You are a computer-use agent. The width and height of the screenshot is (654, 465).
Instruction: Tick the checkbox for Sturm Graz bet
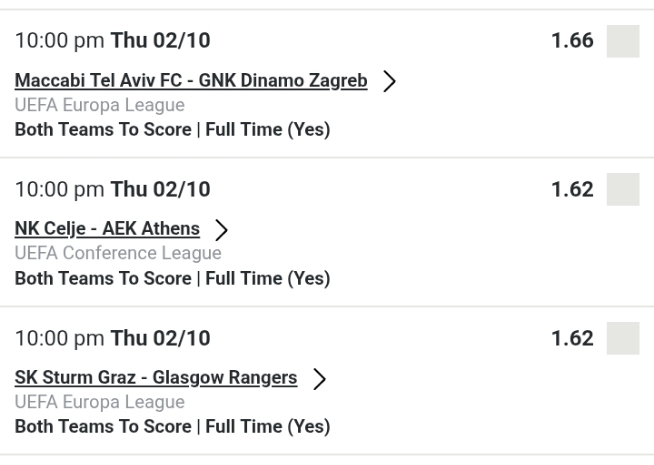[x=623, y=338]
